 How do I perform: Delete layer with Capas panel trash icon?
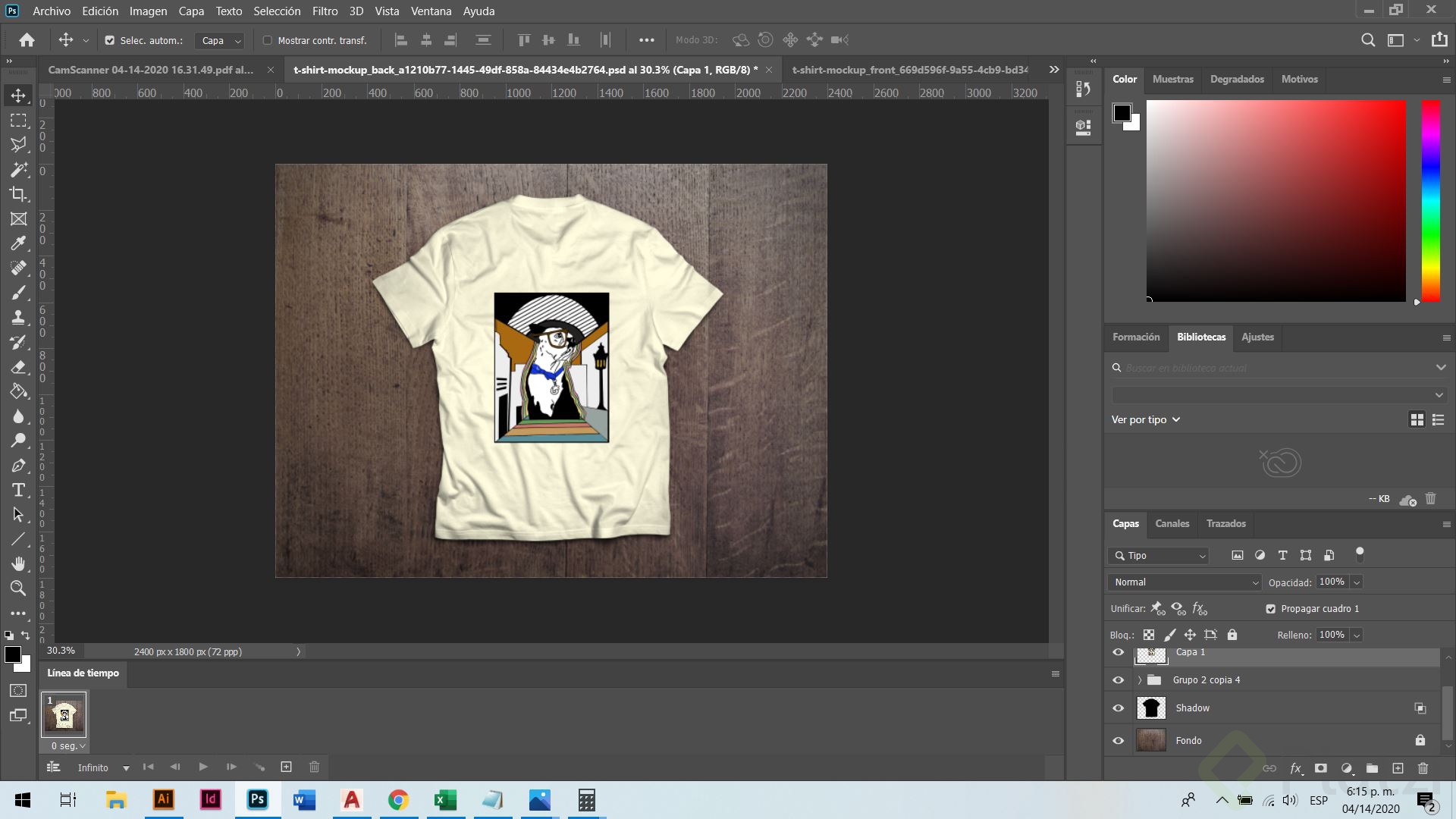tap(1423, 768)
